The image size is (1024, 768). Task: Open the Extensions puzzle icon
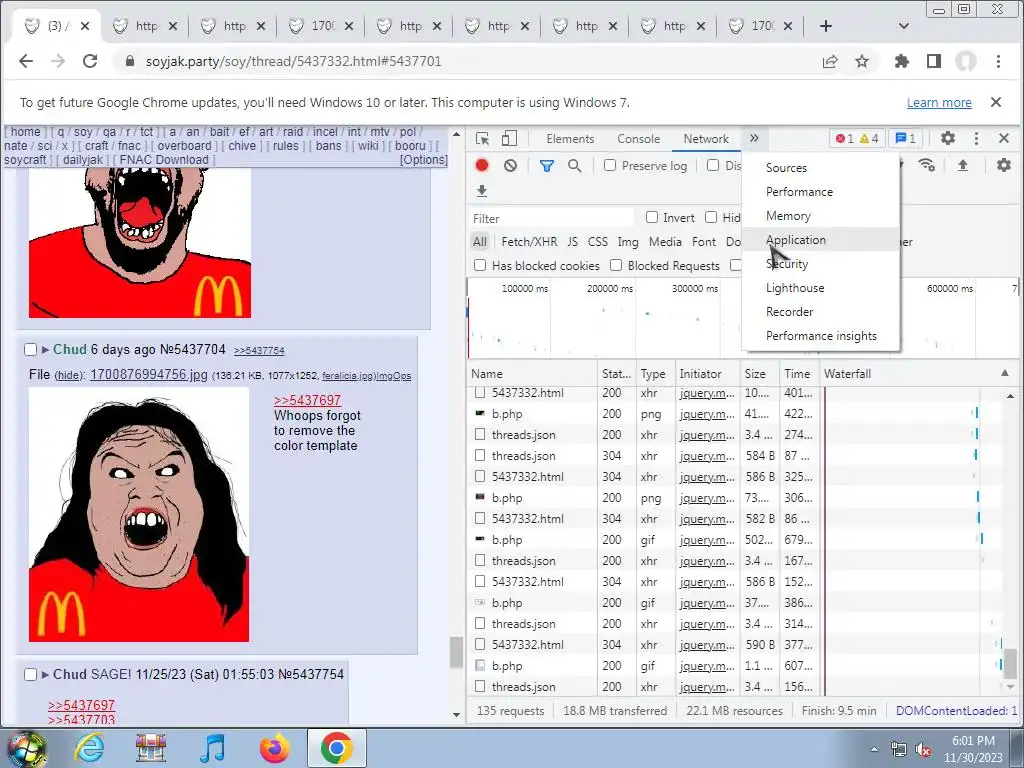902,61
